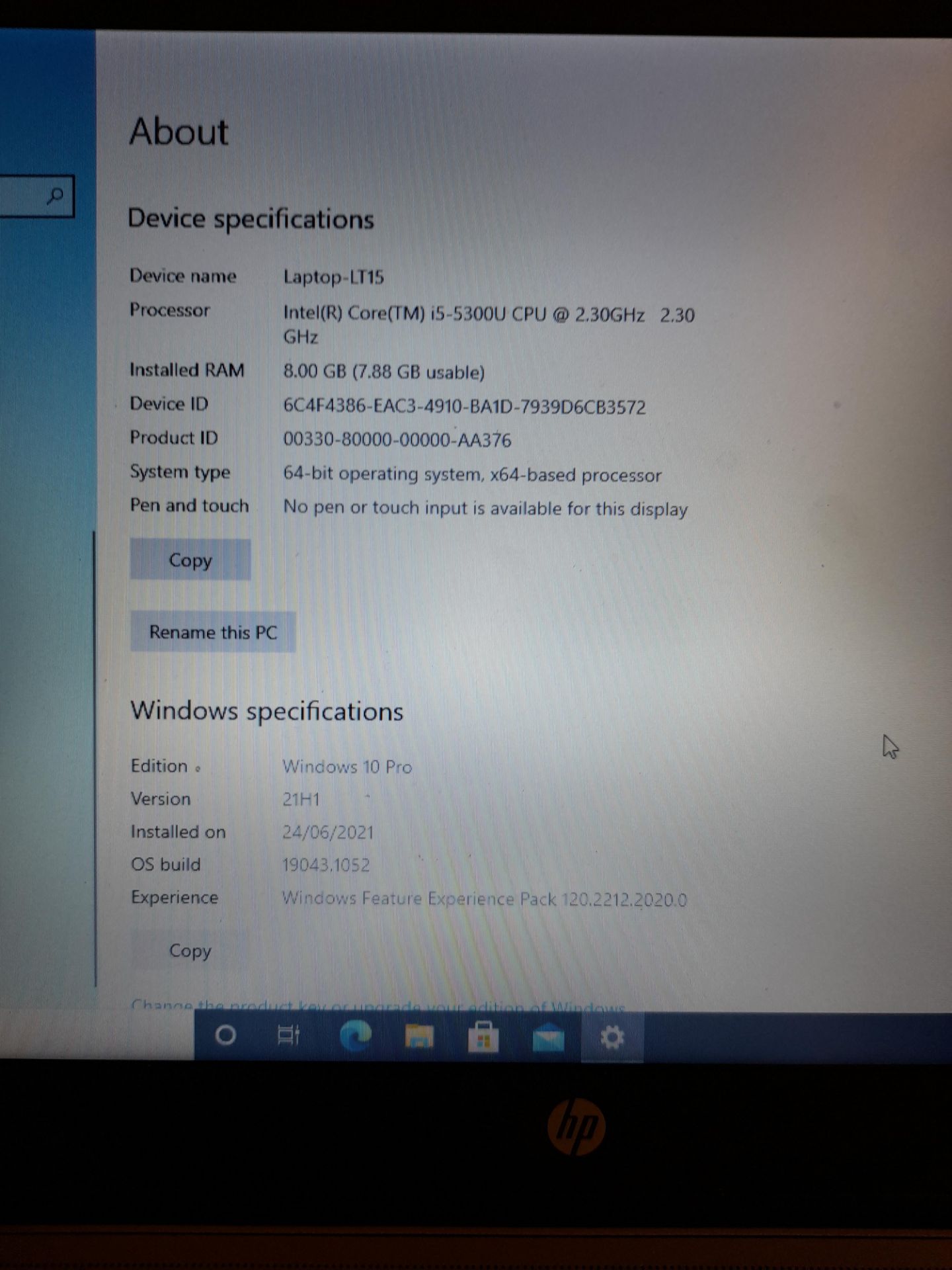Click the Device name label
The width and height of the screenshot is (952, 1270).
point(182,276)
